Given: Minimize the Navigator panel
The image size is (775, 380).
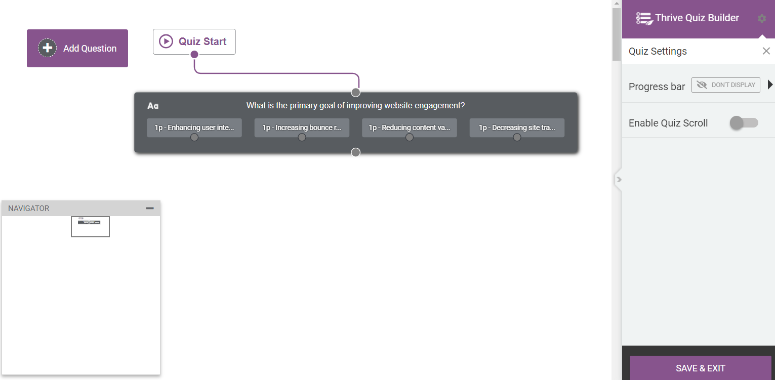Looking at the screenshot, I should click(150, 208).
